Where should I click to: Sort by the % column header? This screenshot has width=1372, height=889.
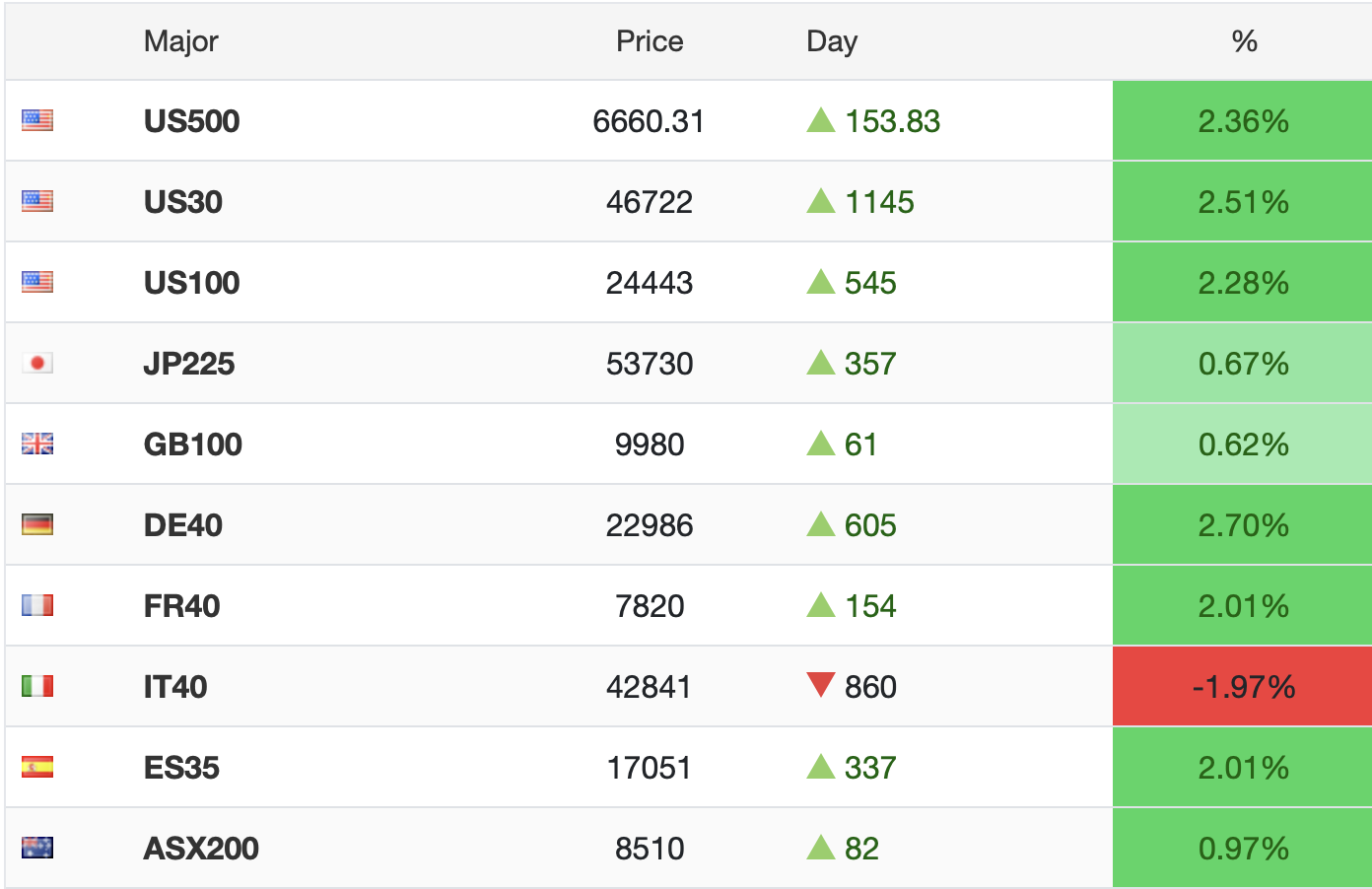tap(1244, 41)
